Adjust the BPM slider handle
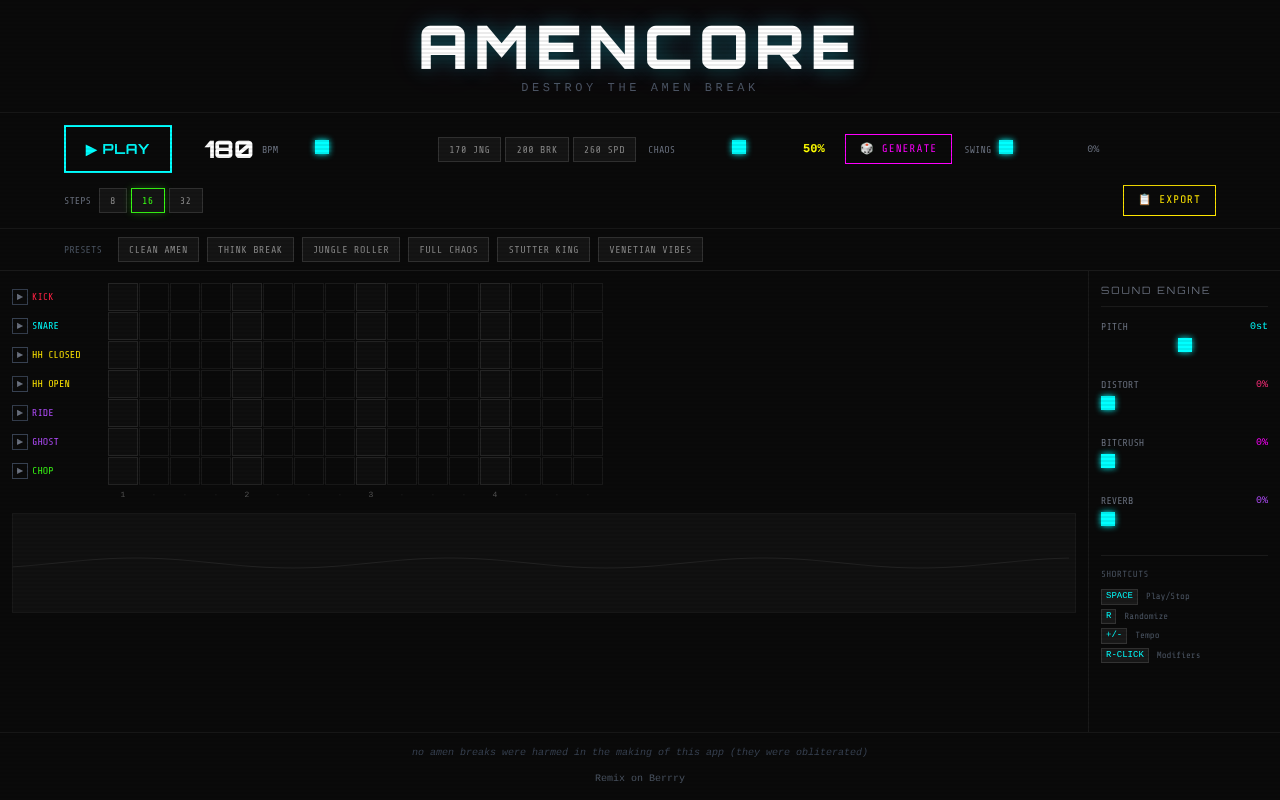The width and height of the screenshot is (1280, 800). (322, 147)
